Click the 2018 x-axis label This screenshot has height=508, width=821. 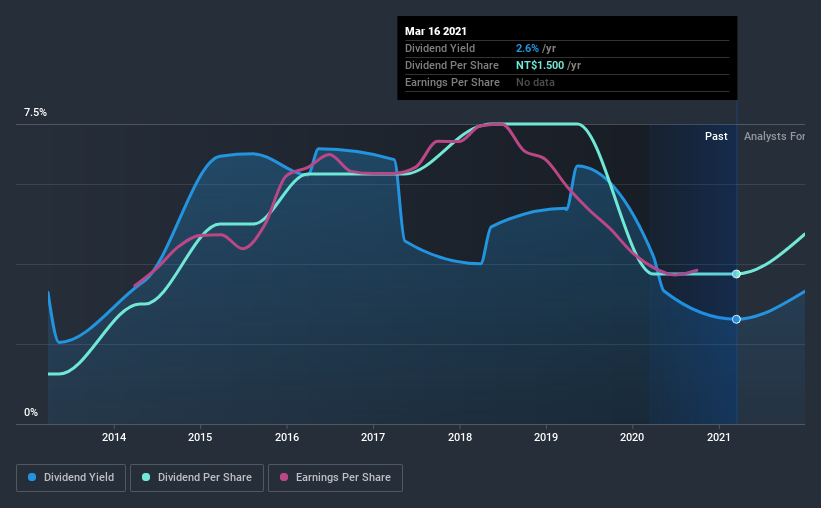pos(460,437)
